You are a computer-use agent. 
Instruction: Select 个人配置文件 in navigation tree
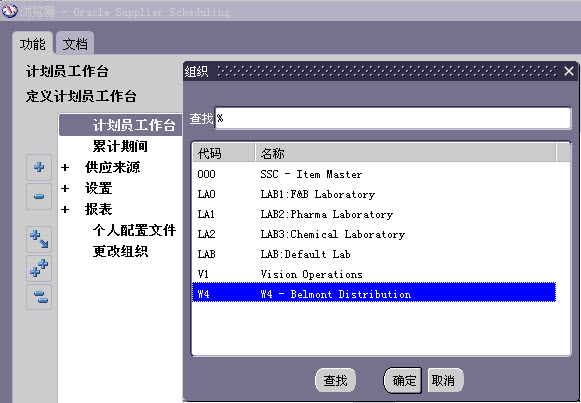click(x=134, y=230)
